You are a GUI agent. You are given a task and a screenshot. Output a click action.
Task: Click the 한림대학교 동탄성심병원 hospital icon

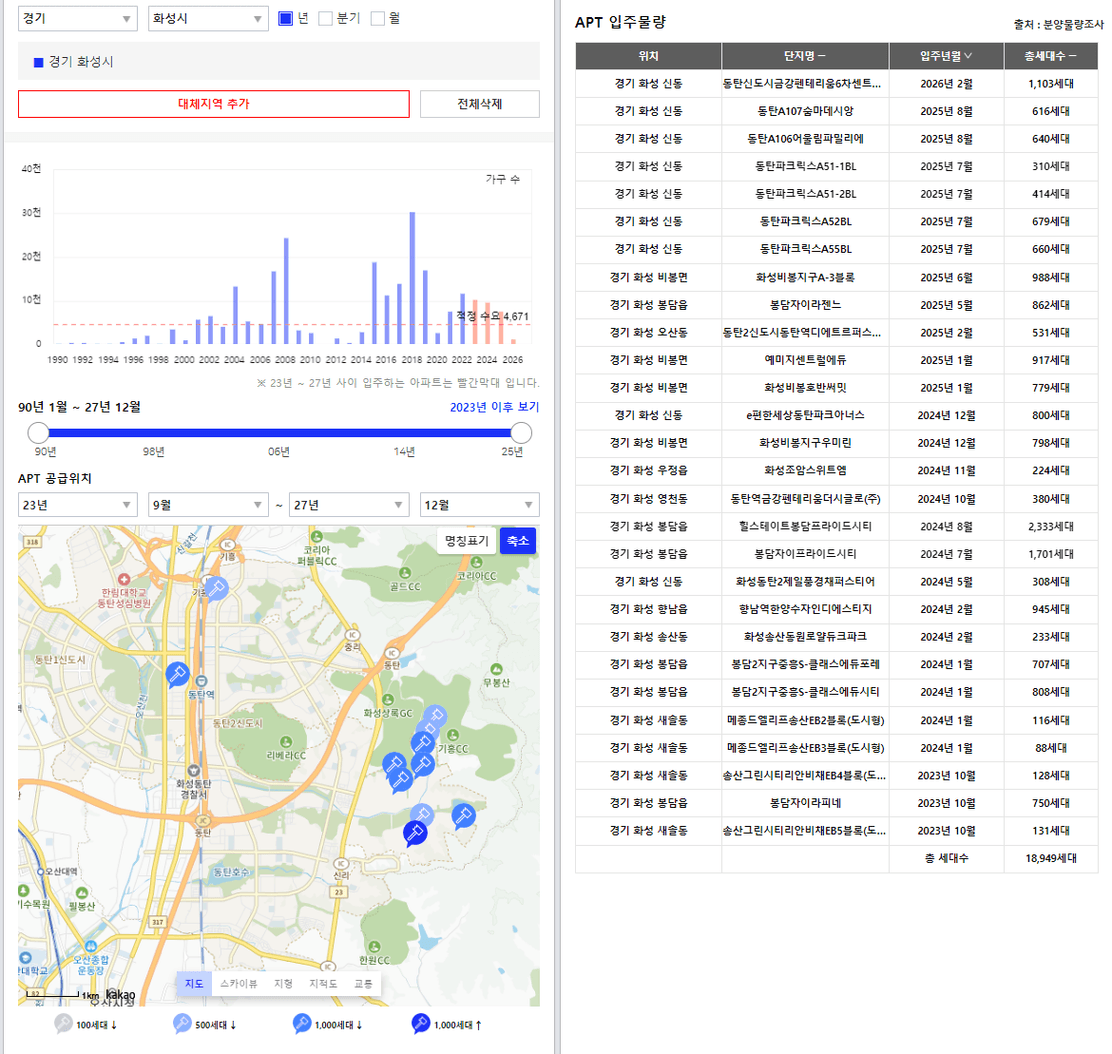click(124, 579)
